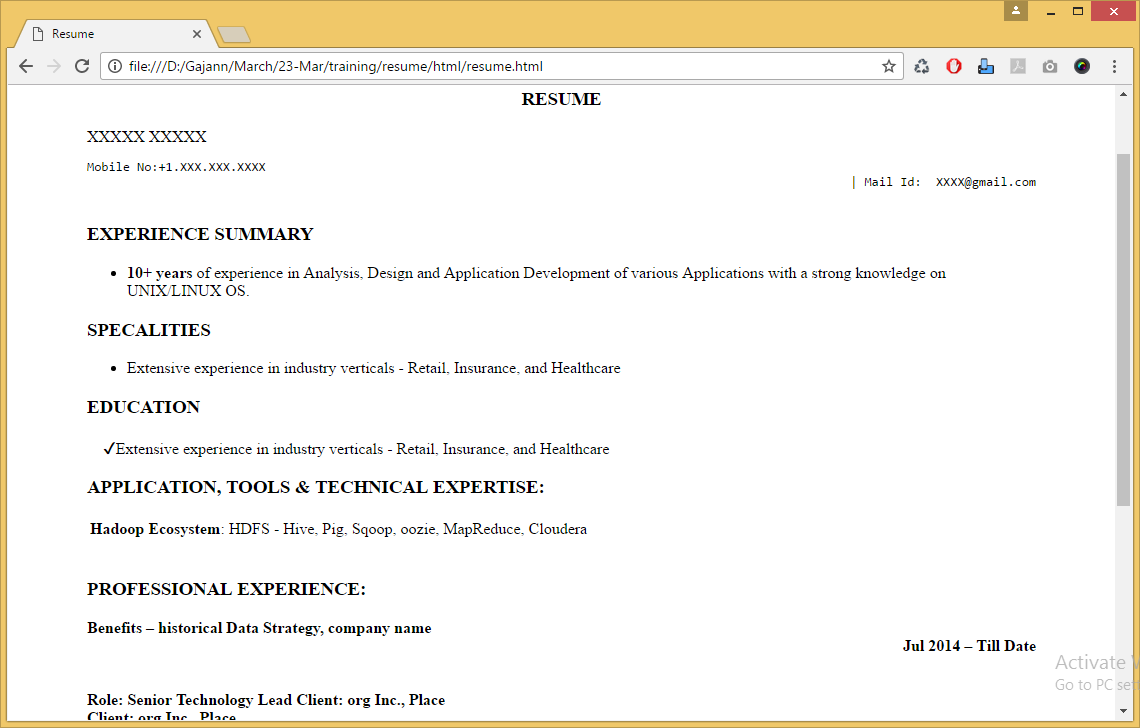Click the RESUME page heading
The width and height of the screenshot is (1140, 728).
[561, 99]
